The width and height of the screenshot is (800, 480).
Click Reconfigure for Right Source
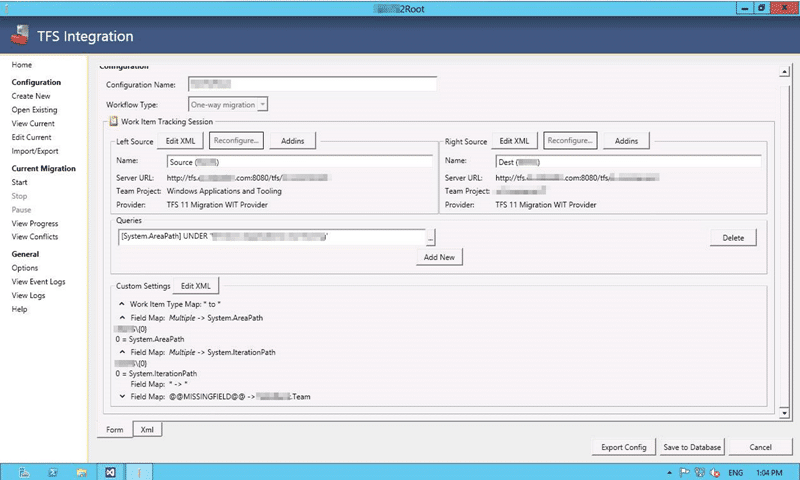tap(570, 140)
